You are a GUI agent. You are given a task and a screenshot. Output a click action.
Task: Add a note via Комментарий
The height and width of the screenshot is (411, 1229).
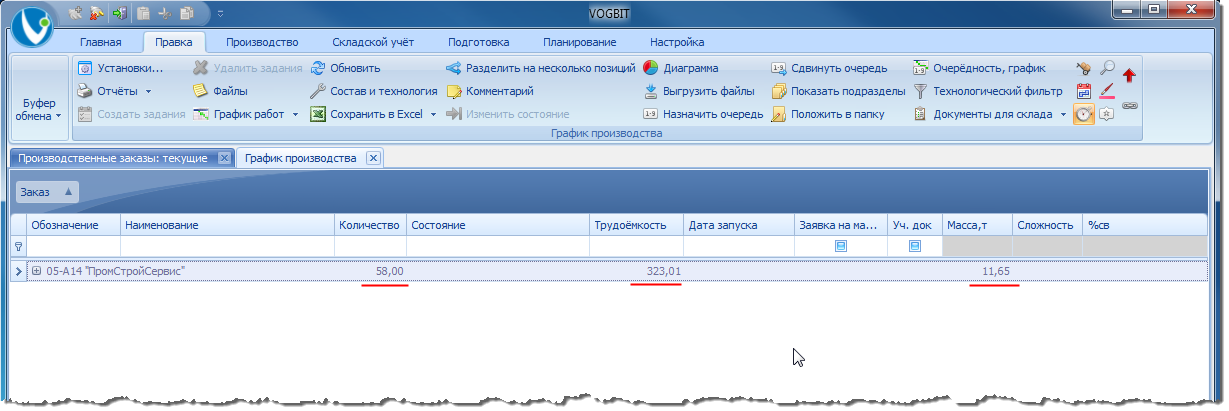click(490, 91)
